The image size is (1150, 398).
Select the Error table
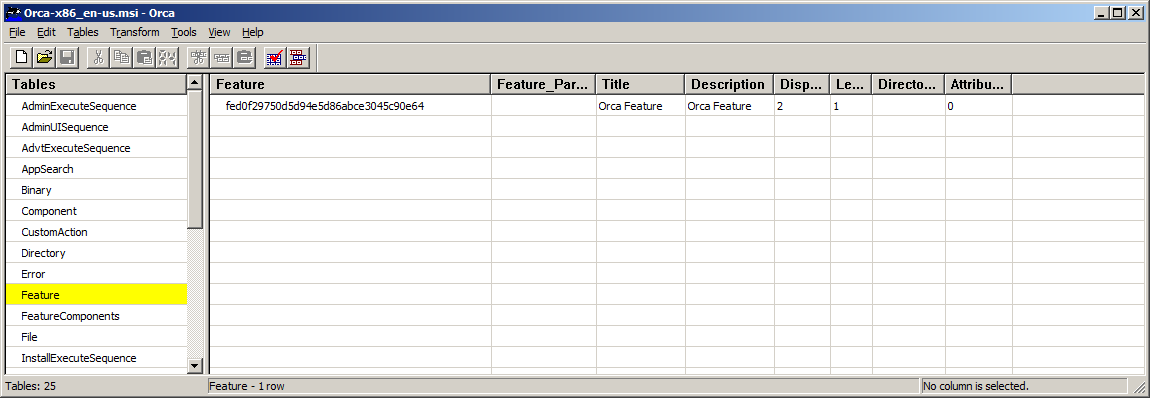(x=96, y=274)
